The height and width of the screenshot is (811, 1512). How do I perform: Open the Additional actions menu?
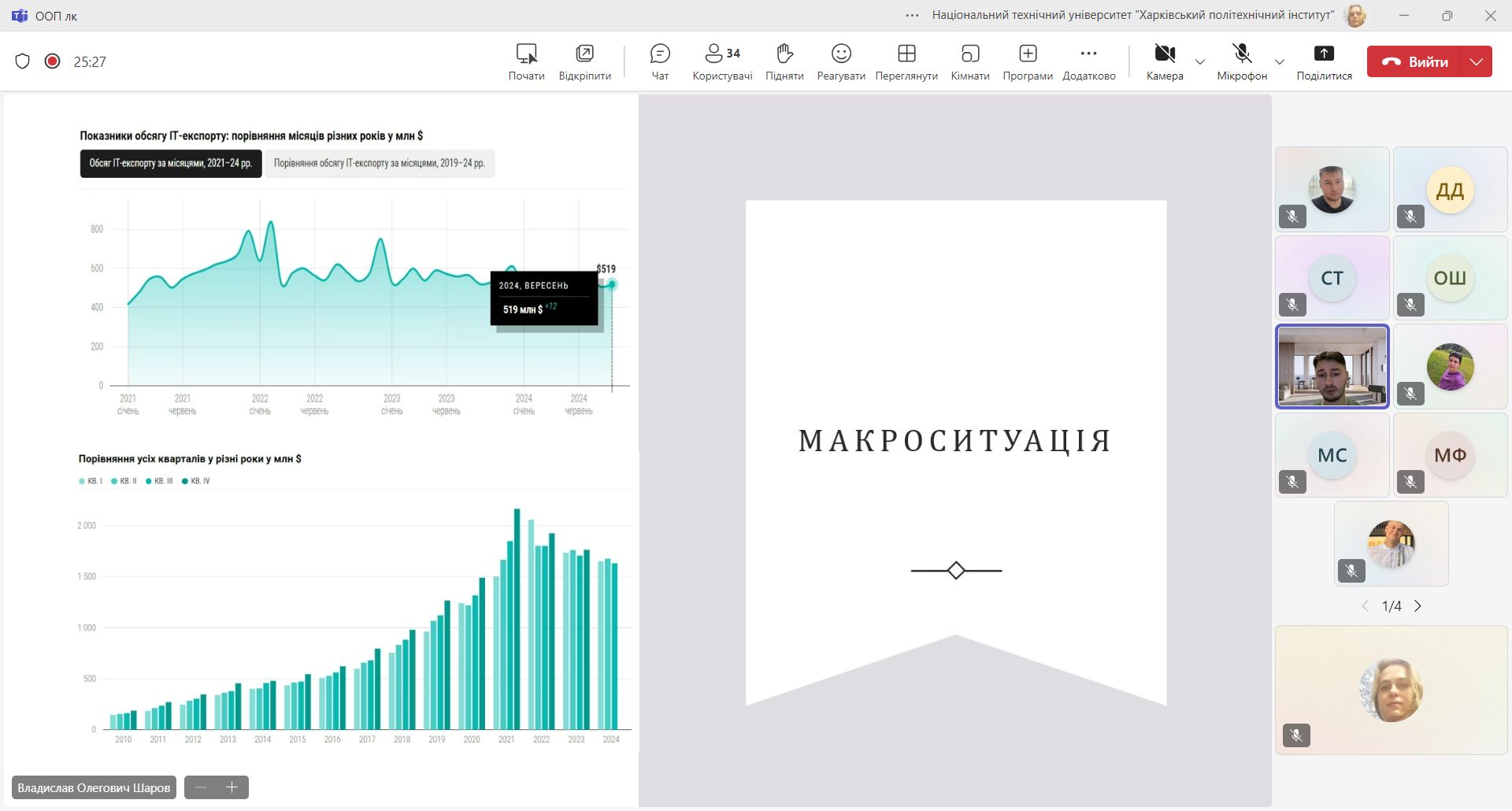click(x=1089, y=61)
